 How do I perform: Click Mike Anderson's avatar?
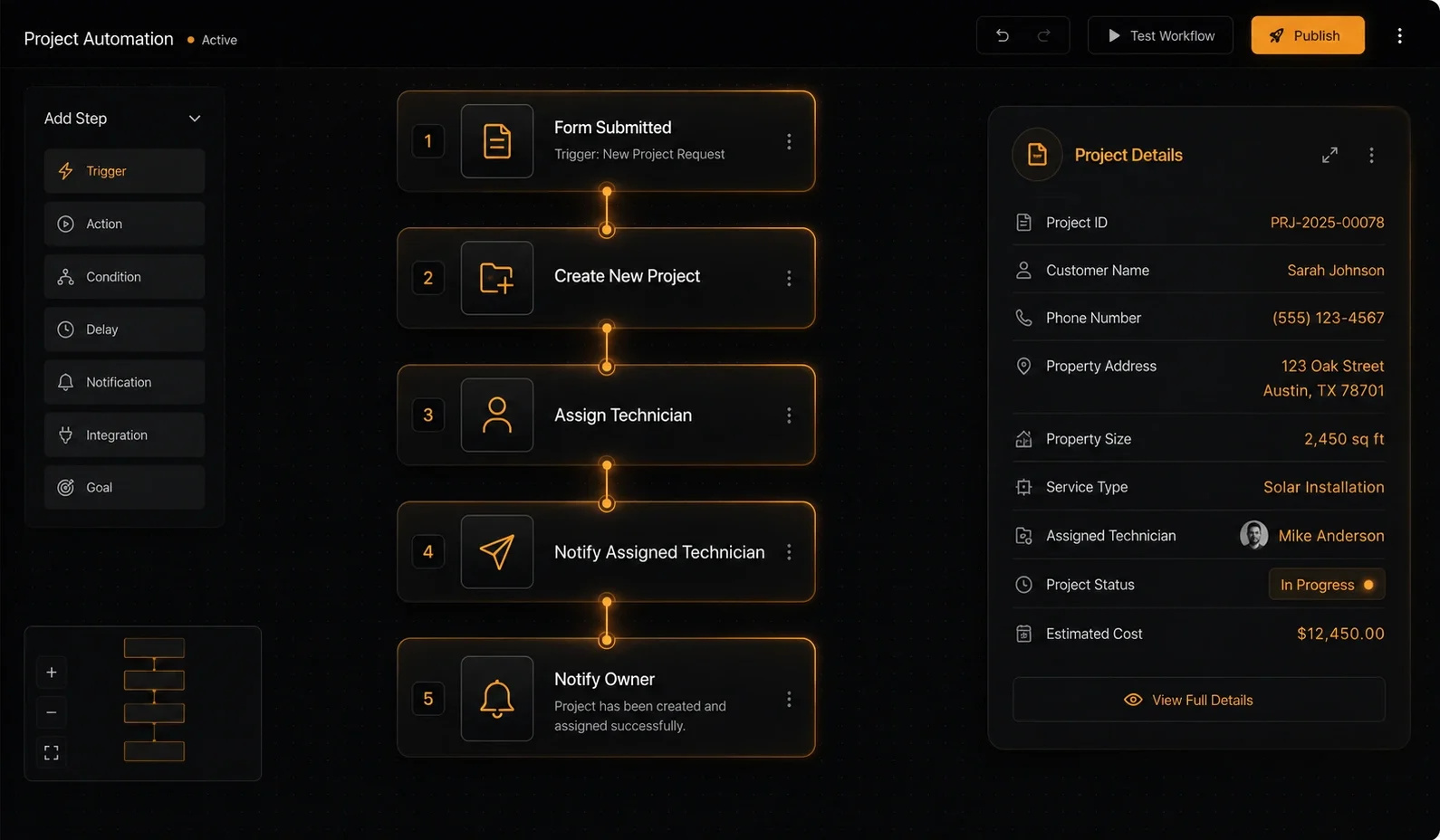pos(1253,535)
